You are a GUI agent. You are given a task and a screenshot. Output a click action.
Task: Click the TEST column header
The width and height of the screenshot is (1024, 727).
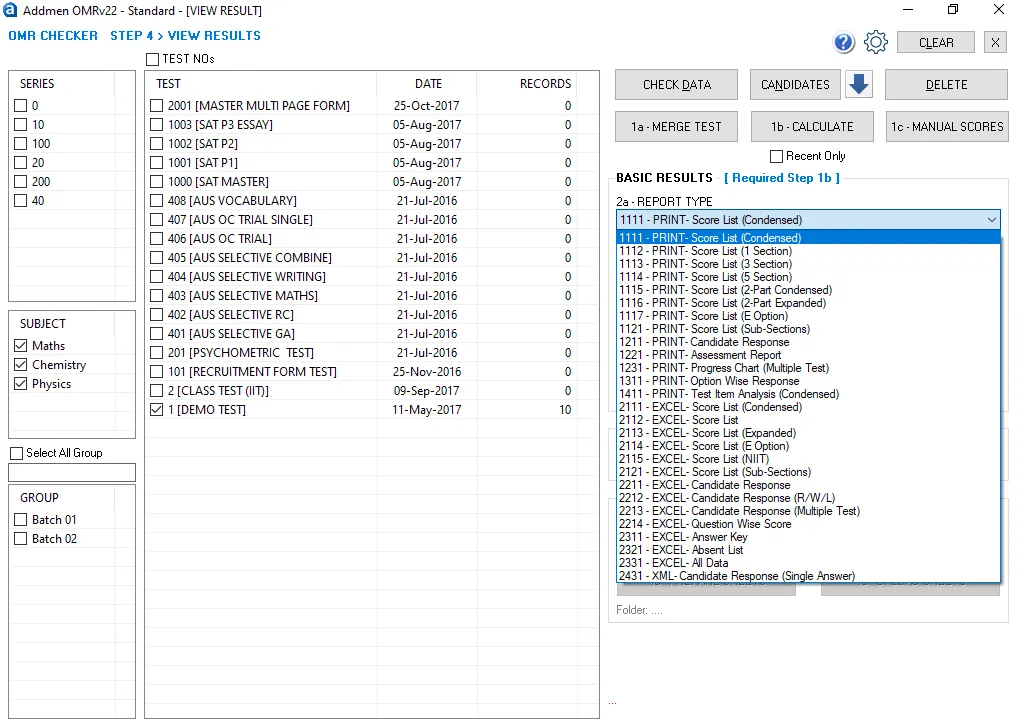click(x=168, y=84)
